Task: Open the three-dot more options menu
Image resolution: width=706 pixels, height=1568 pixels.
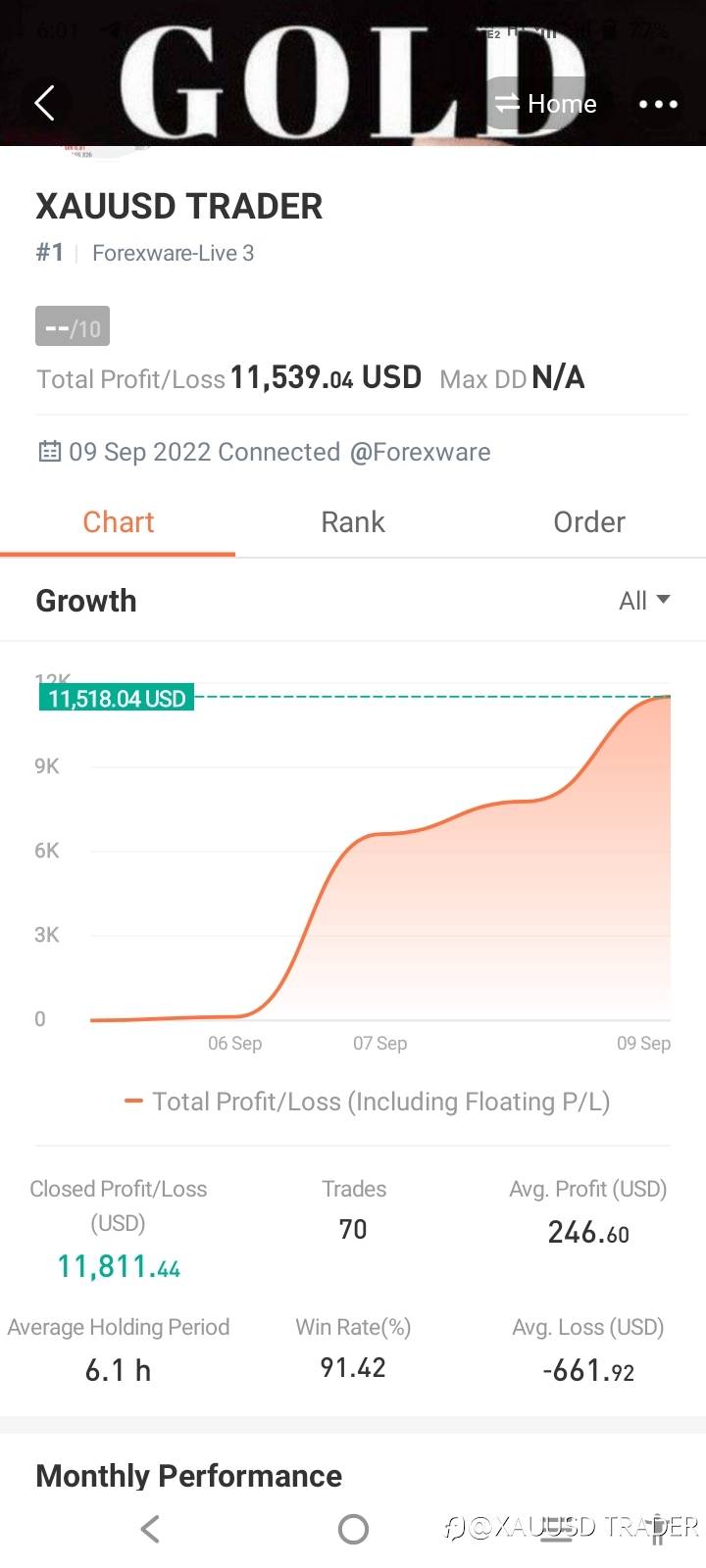Action: coord(658,104)
